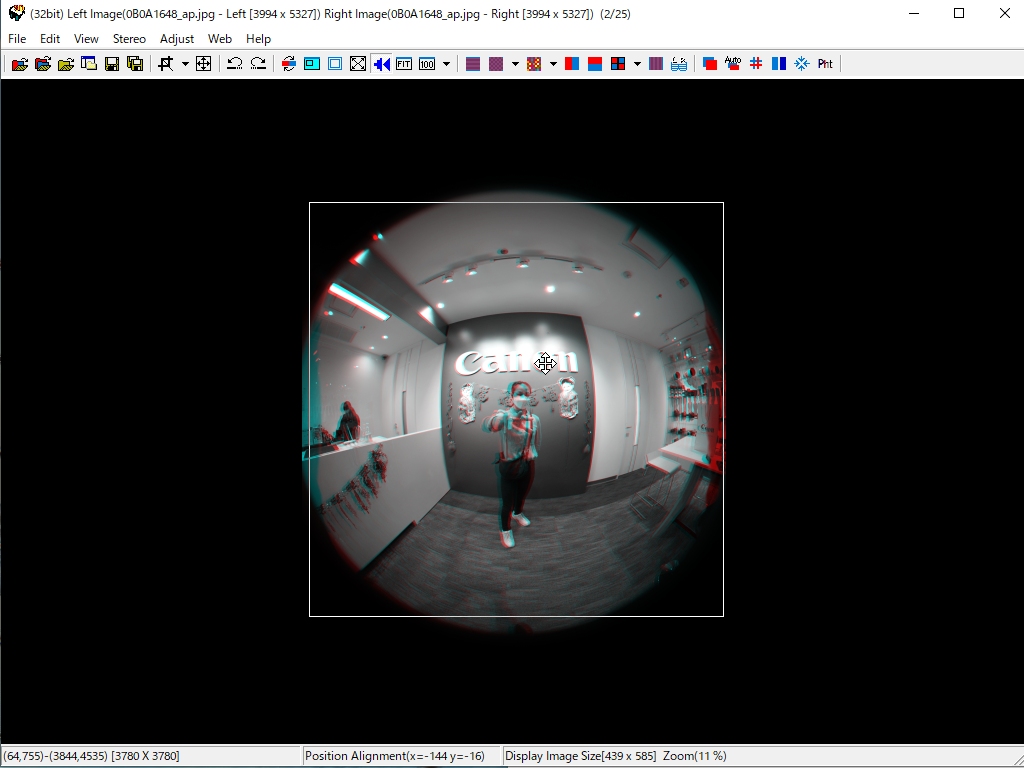The width and height of the screenshot is (1024, 768).
Task: Switch to red-over-blue above/below view
Action: 595,63
